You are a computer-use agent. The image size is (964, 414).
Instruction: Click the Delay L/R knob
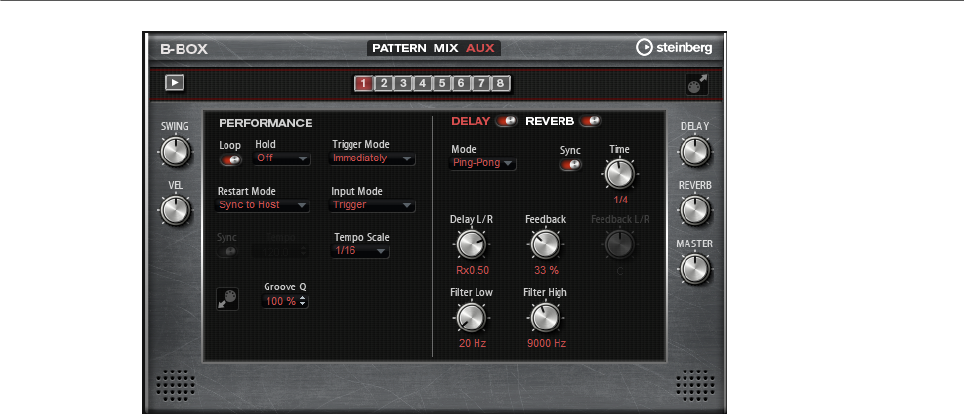pos(471,244)
